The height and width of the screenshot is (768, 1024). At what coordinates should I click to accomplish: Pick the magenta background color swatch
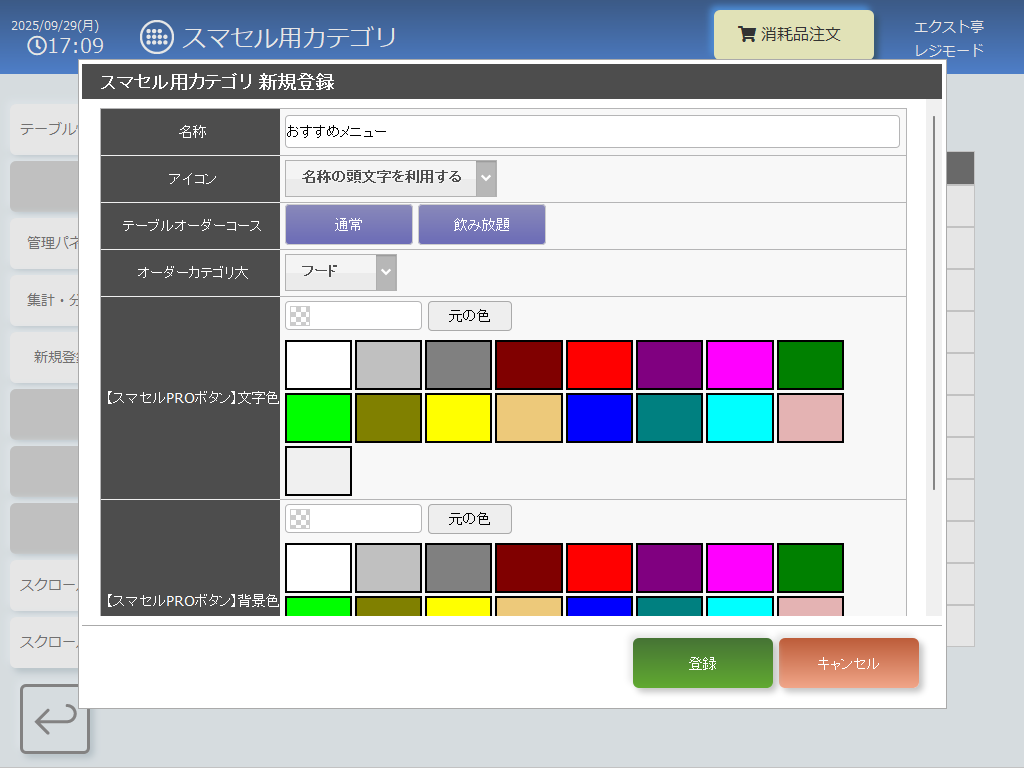[740, 568]
